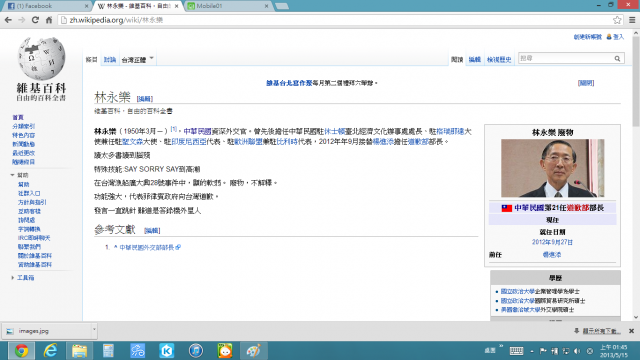
Task: Click the show all downloads link
Action: click(x=601, y=331)
